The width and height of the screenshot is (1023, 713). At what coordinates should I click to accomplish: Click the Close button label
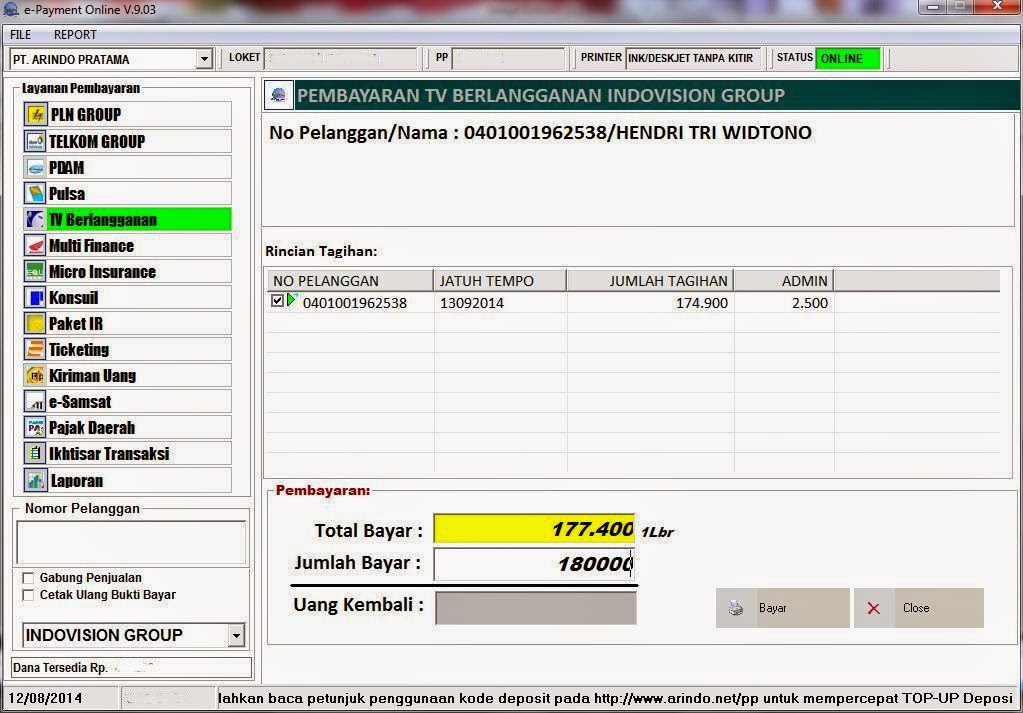(916, 608)
